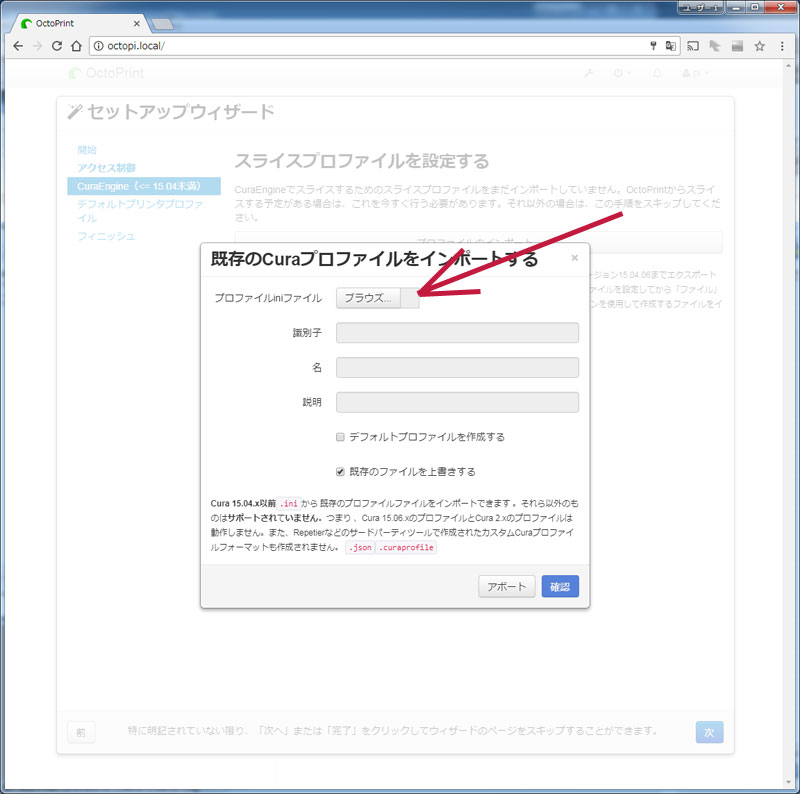Click the 名 name input field
The image size is (800, 794).
tap(457, 367)
